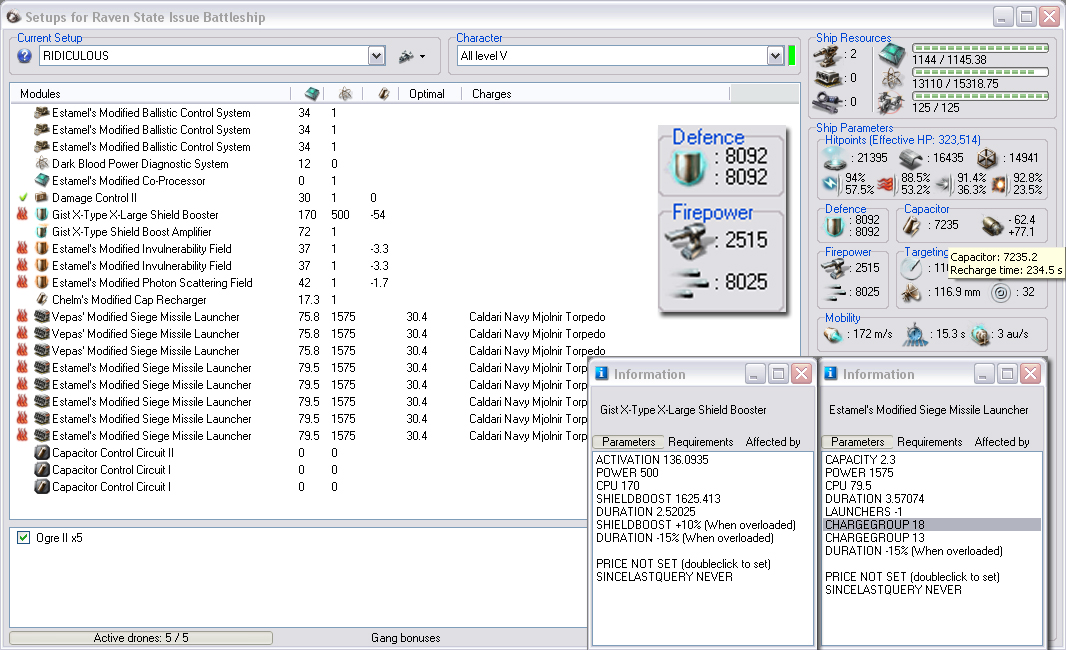Toggle the Damage Control II green checkmark state
The width and height of the screenshot is (1066, 650).
(x=23, y=198)
